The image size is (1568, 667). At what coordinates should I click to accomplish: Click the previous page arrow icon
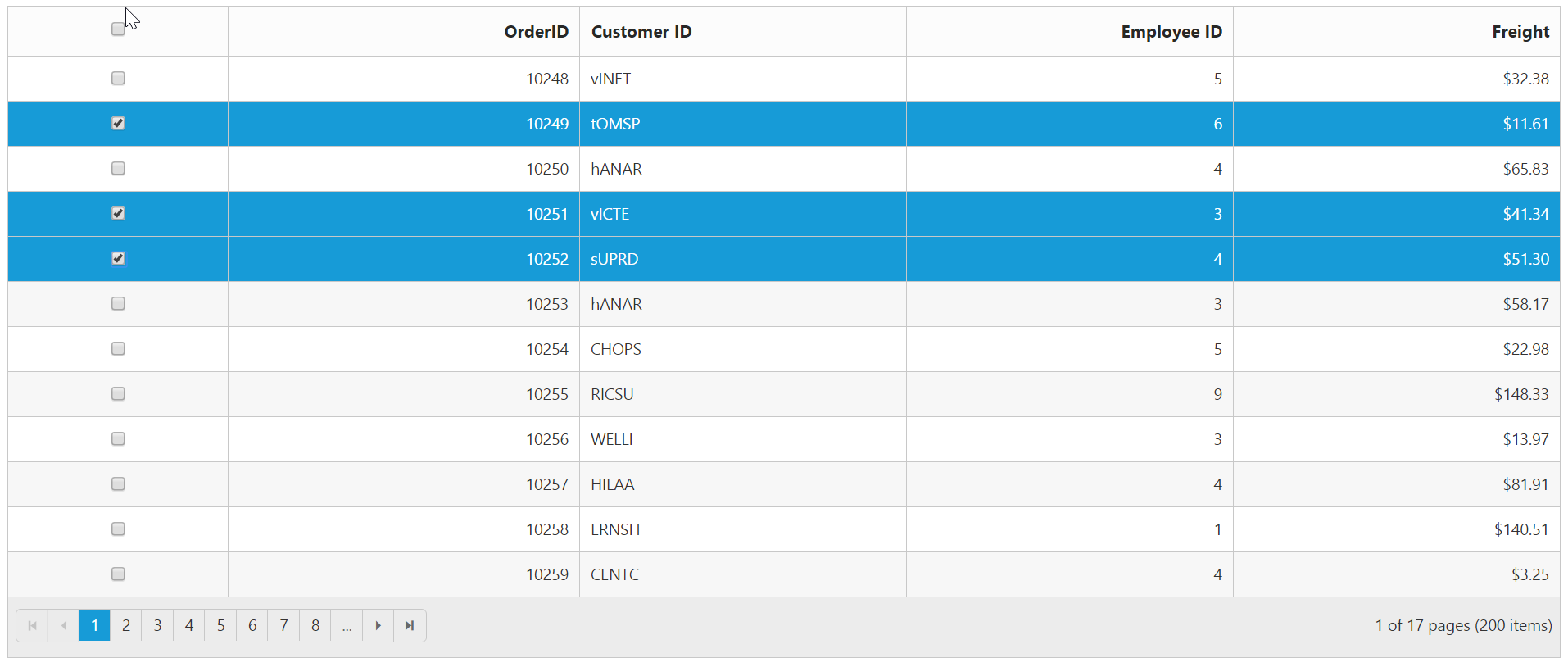(x=63, y=626)
